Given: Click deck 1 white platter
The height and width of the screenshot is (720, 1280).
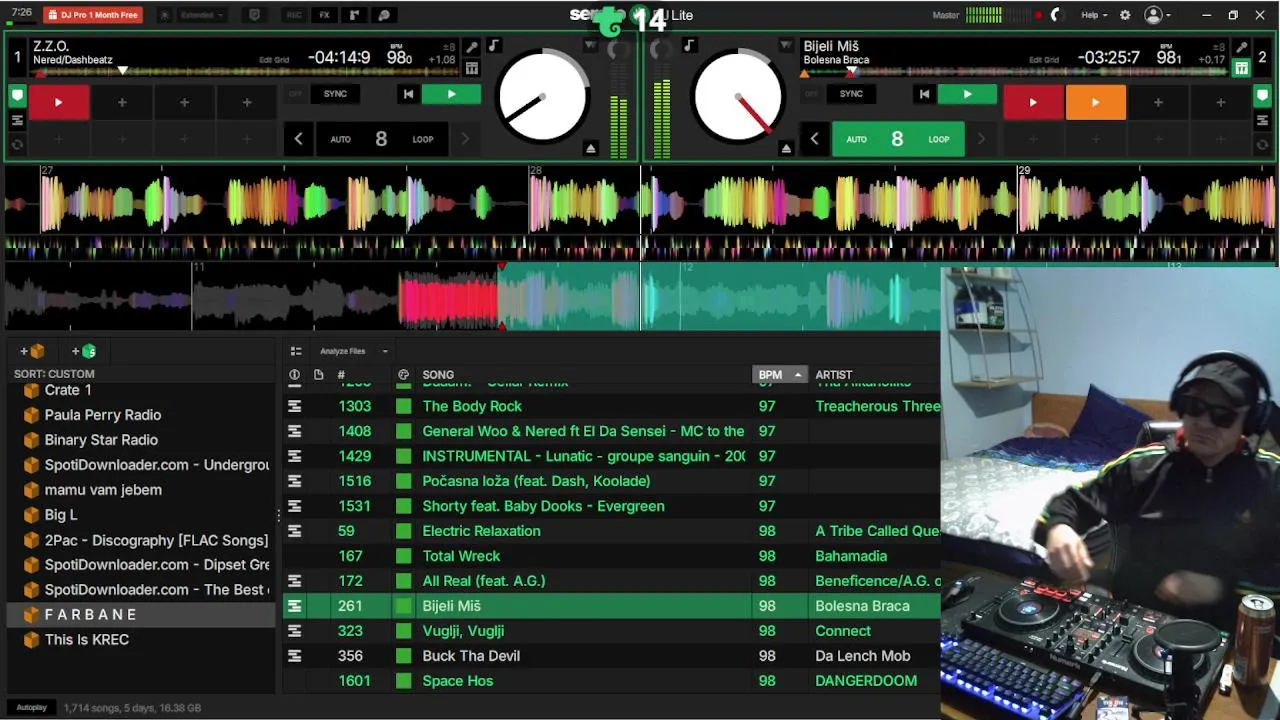Looking at the screenshot, I should pos(543,98).
